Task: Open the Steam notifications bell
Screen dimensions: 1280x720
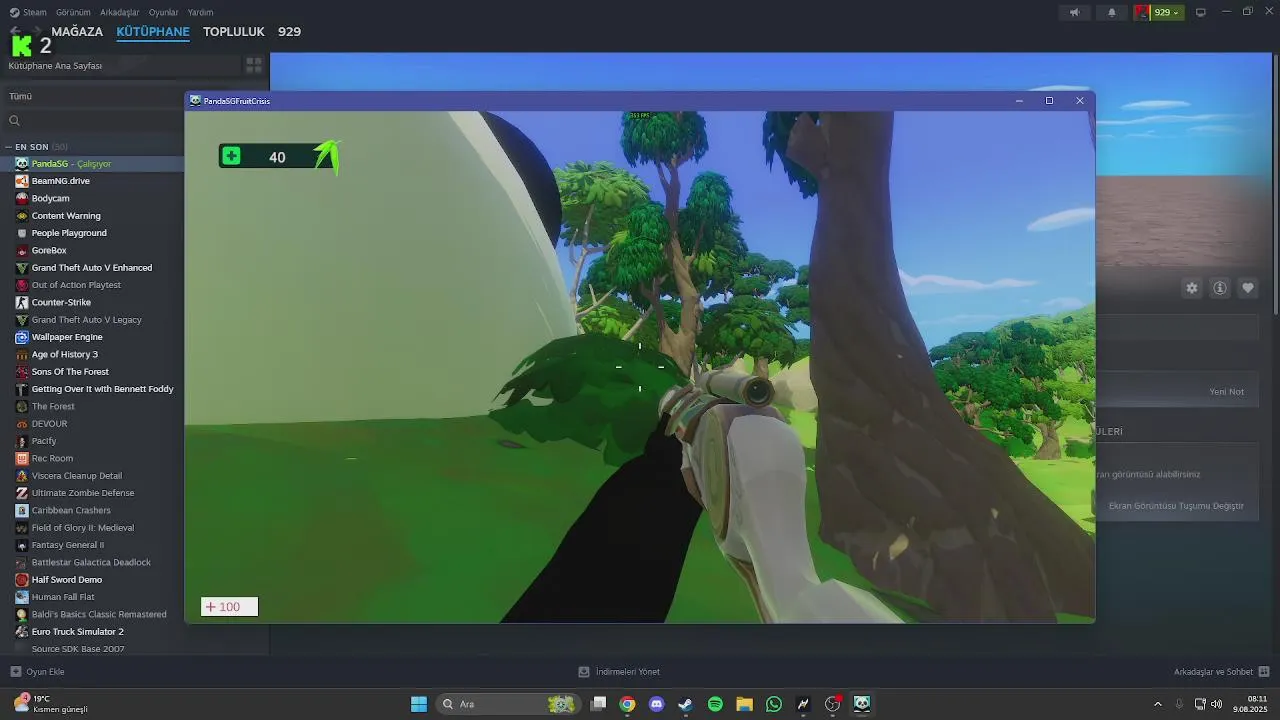Action: pyautogui.click(x=1112, y=12)
